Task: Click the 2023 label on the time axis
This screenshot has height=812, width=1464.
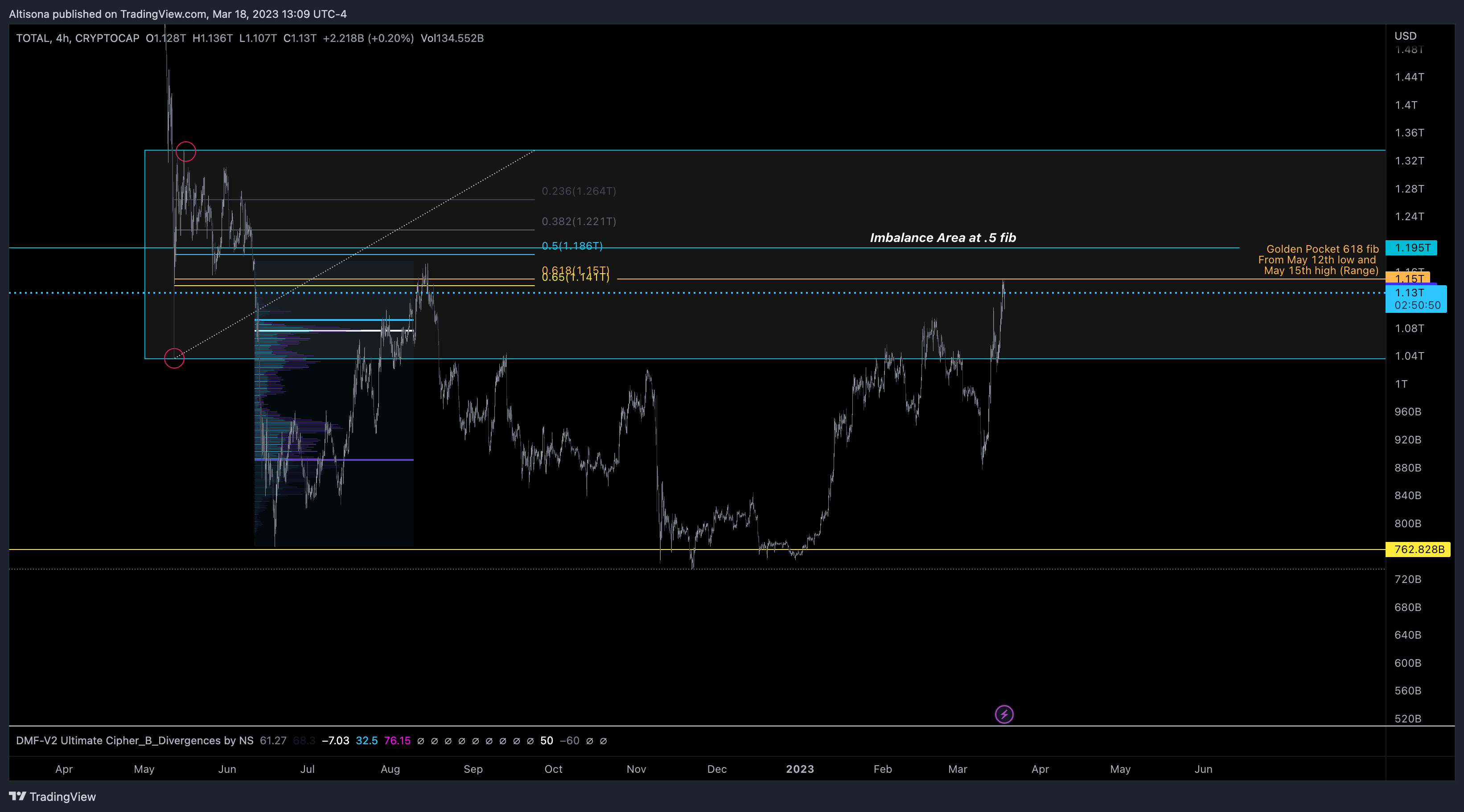Action: (800, 769)
